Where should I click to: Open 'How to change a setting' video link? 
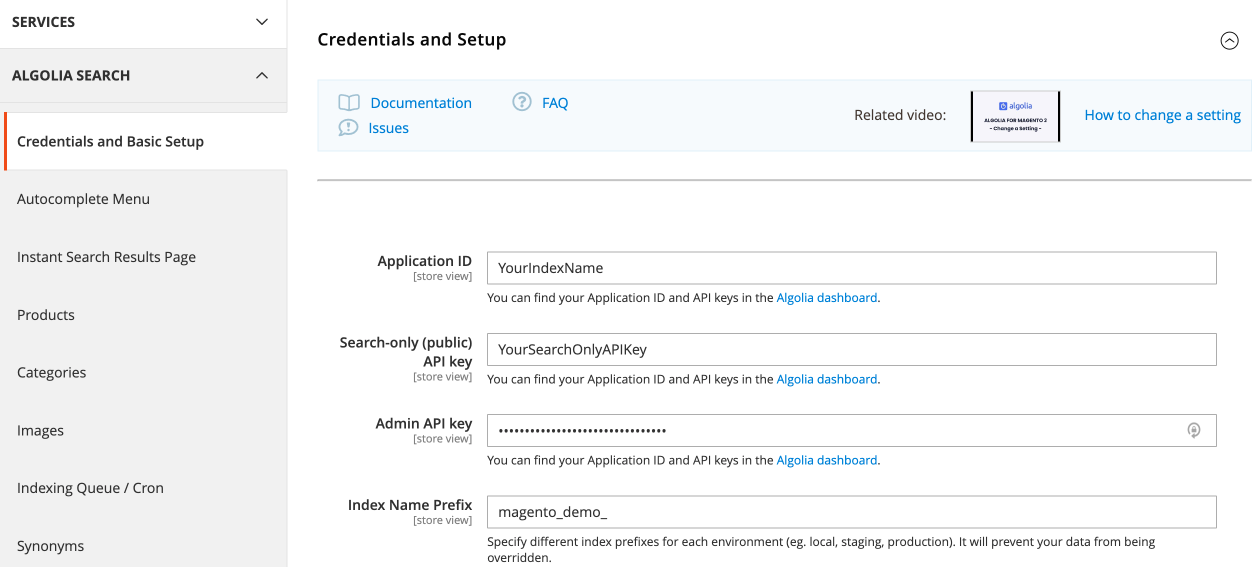[x=1163, y=115]
